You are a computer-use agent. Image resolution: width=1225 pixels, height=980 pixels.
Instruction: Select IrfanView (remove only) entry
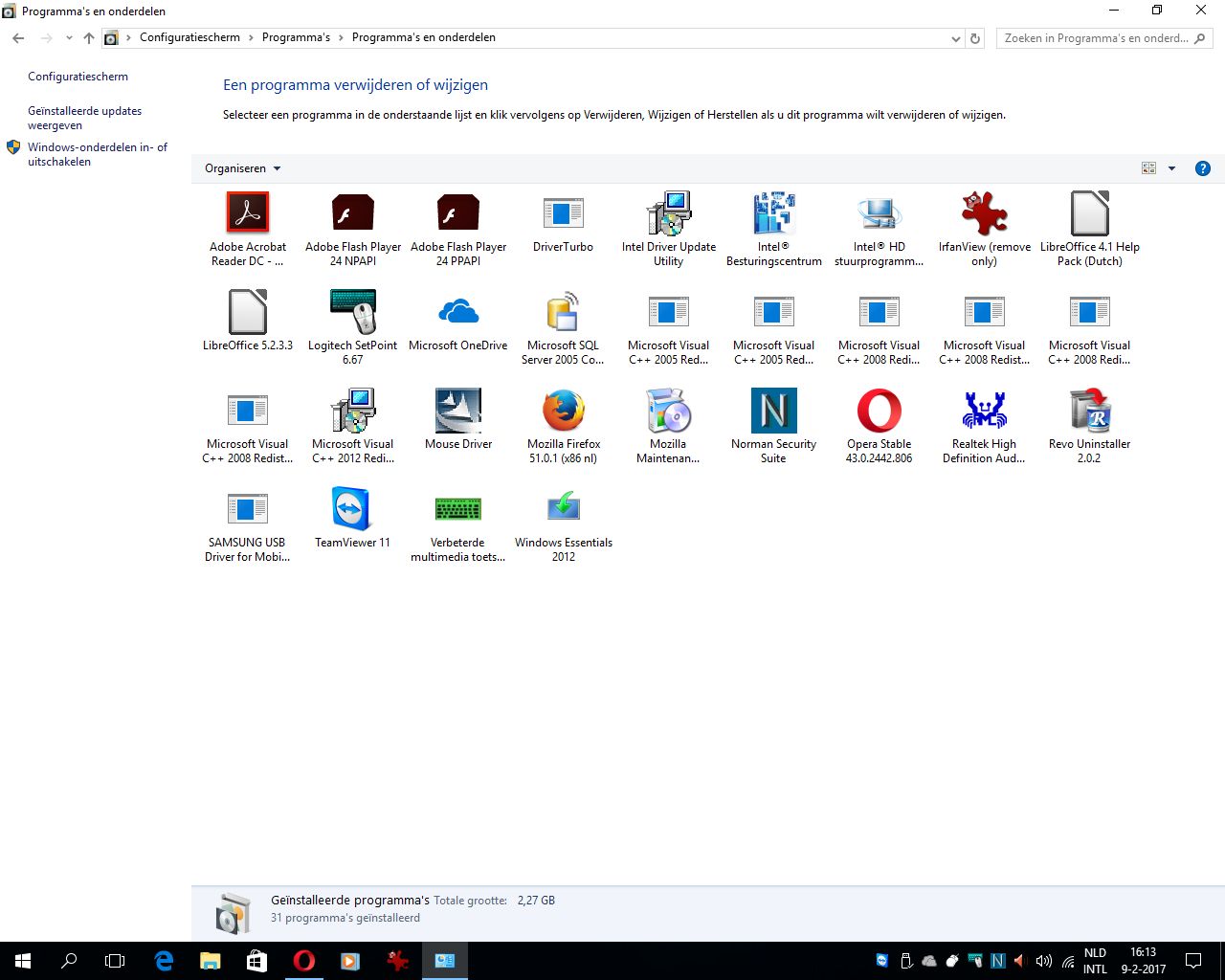click(985, 230)
